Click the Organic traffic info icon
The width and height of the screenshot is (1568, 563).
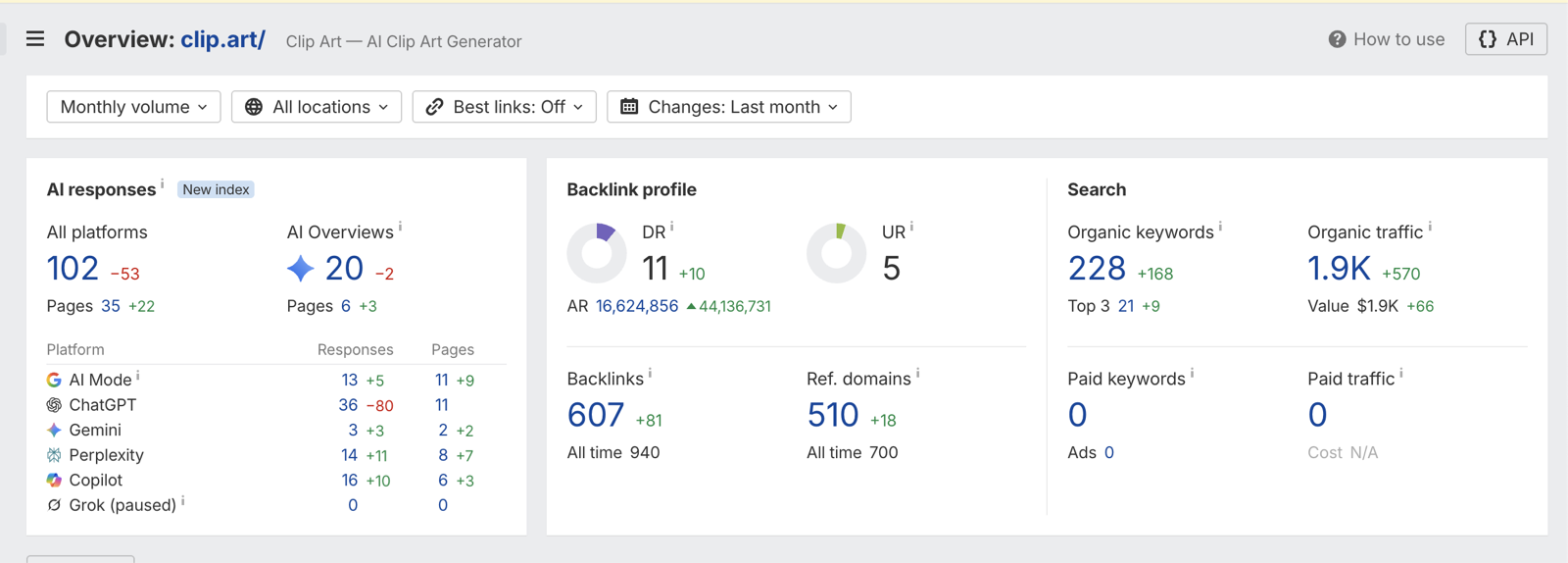coord(1430,227)
